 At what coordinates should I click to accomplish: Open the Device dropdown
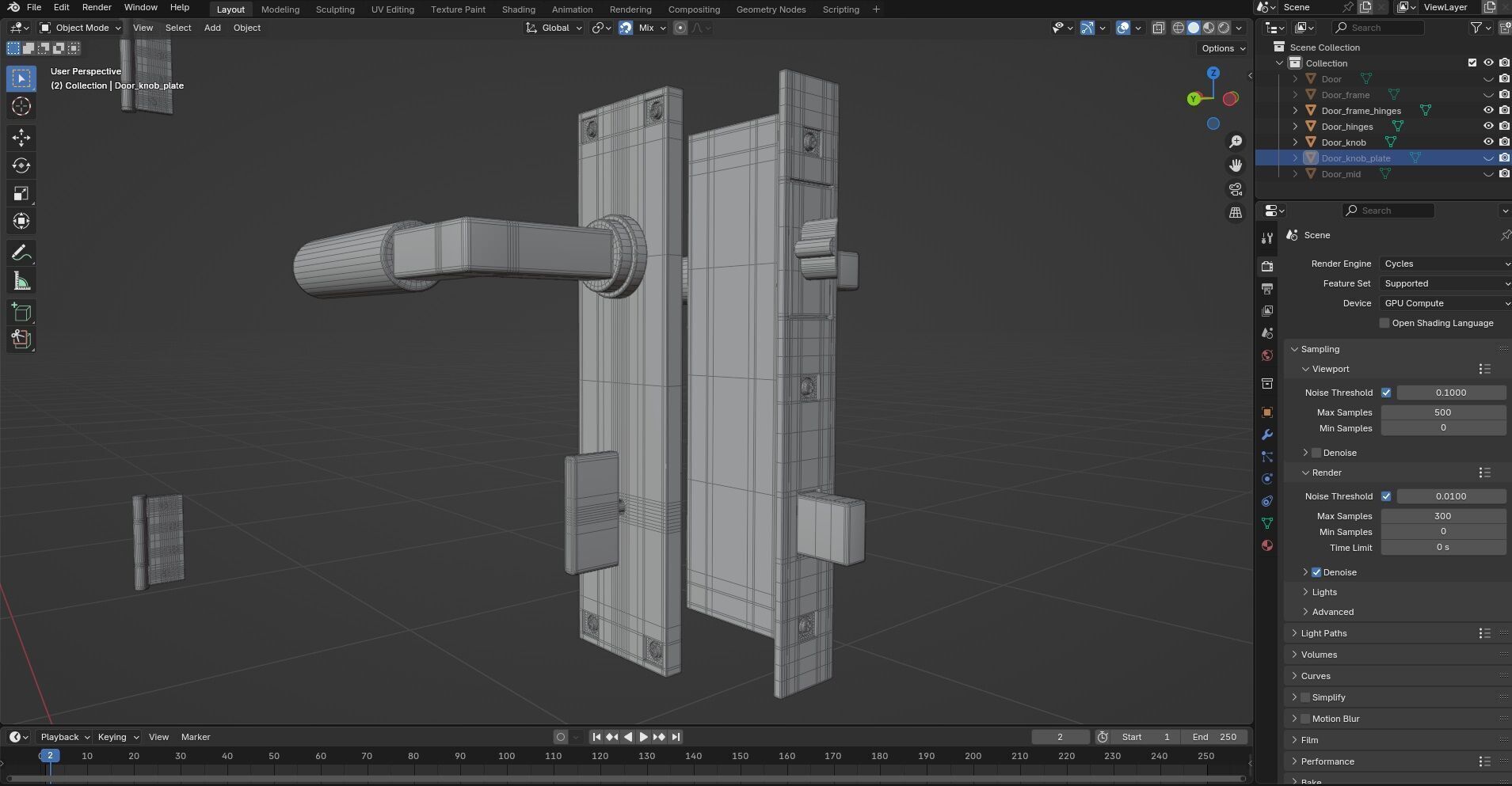click(1445, 303)
